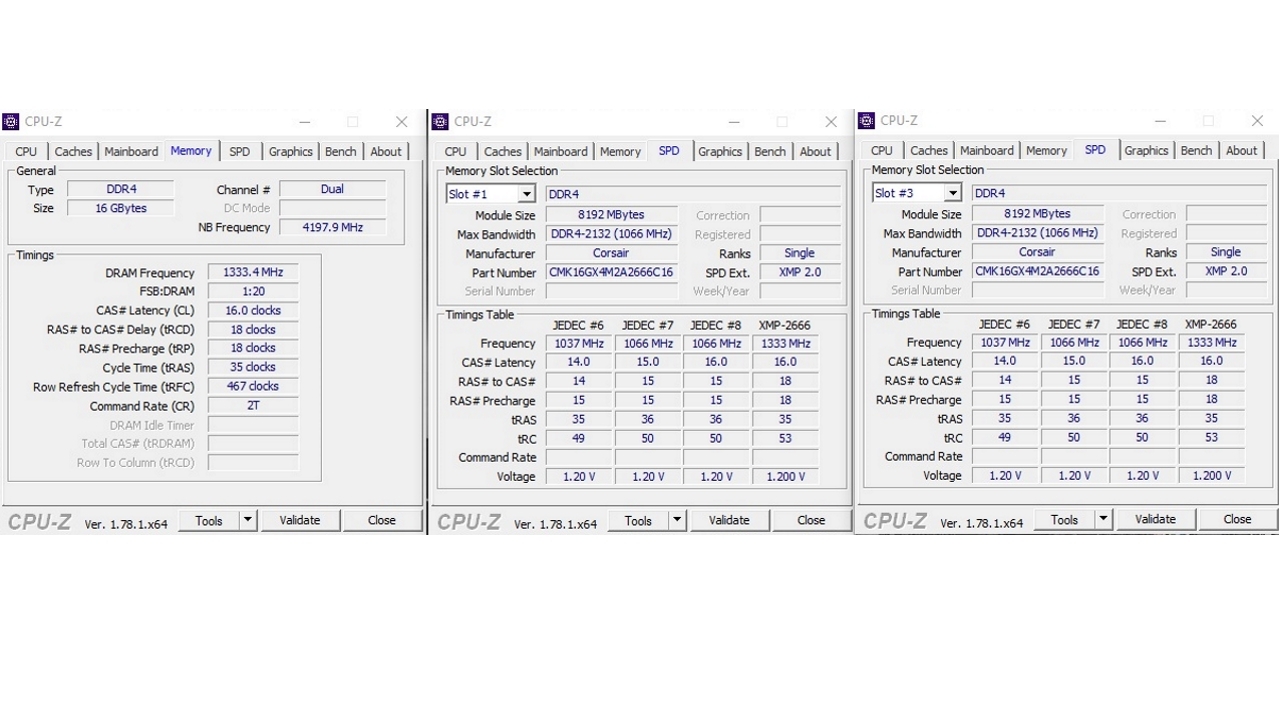Screen dimensions: 1280x720
Task: Open Mainboard tab in right window
Action: 987,151
